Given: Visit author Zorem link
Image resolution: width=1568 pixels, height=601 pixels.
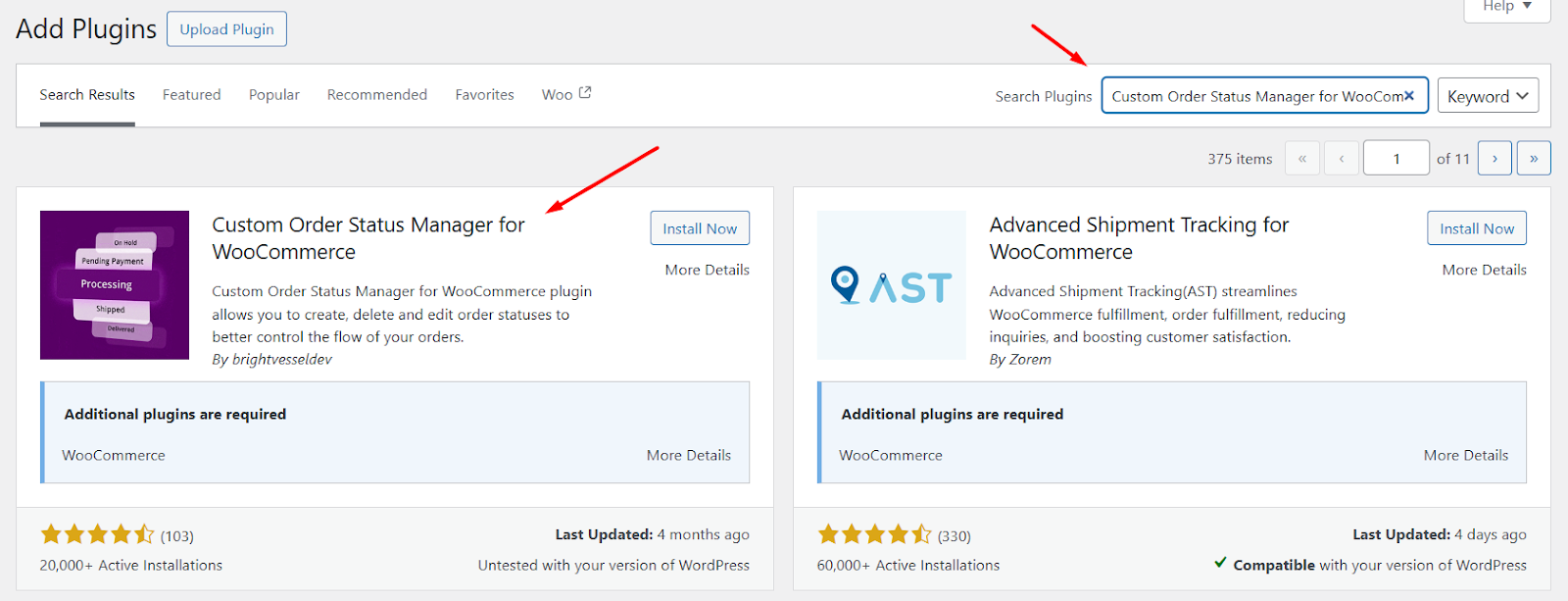Looking at the screenshot, I should [1031, 360].
